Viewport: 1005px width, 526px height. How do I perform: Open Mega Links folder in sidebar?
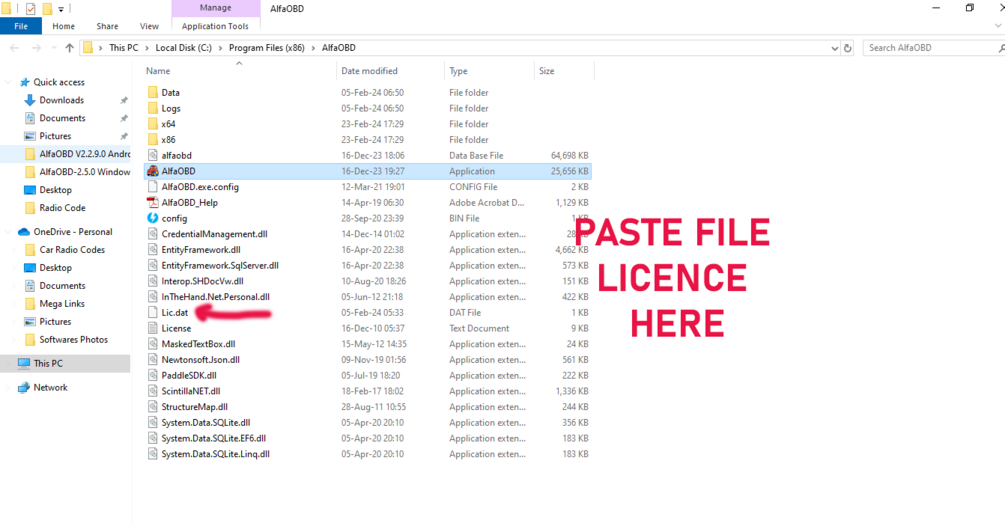coord(54,304)
